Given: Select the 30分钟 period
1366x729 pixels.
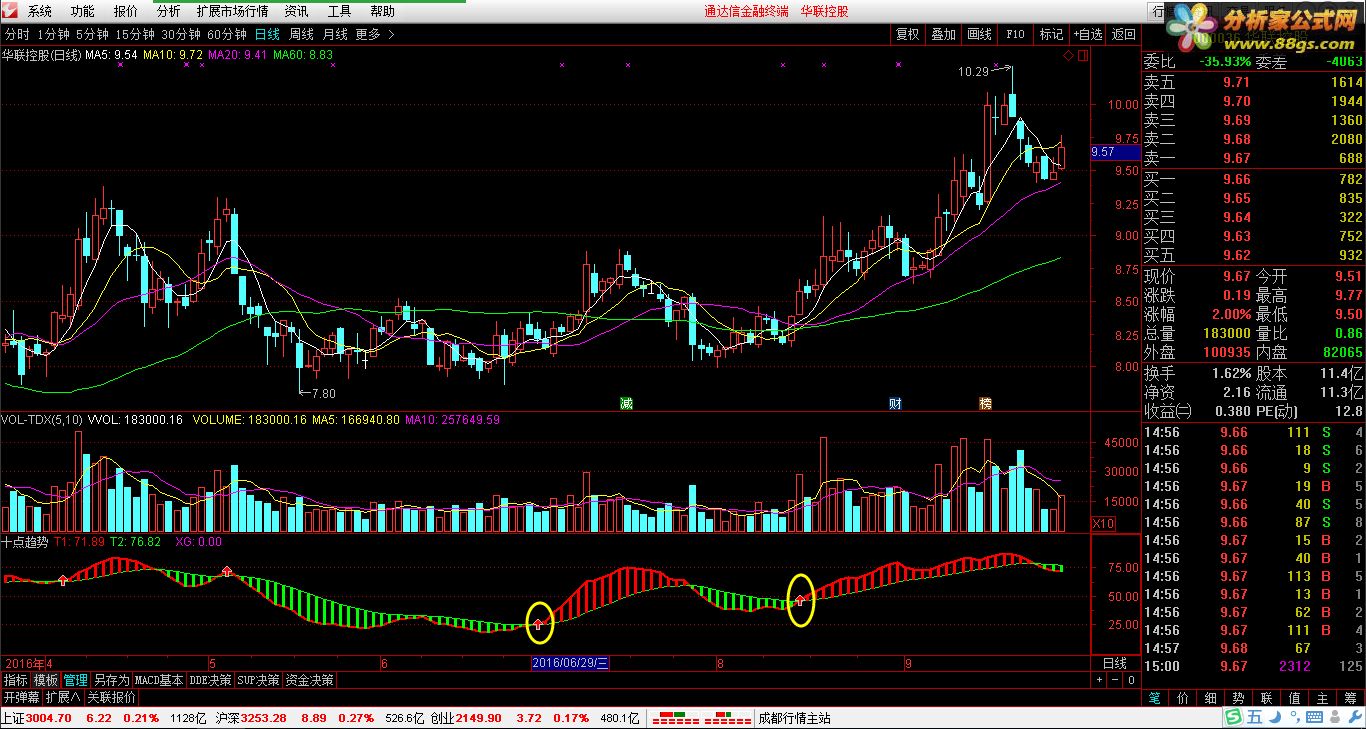Looking at the screenshot, I should tap(181, 34).
